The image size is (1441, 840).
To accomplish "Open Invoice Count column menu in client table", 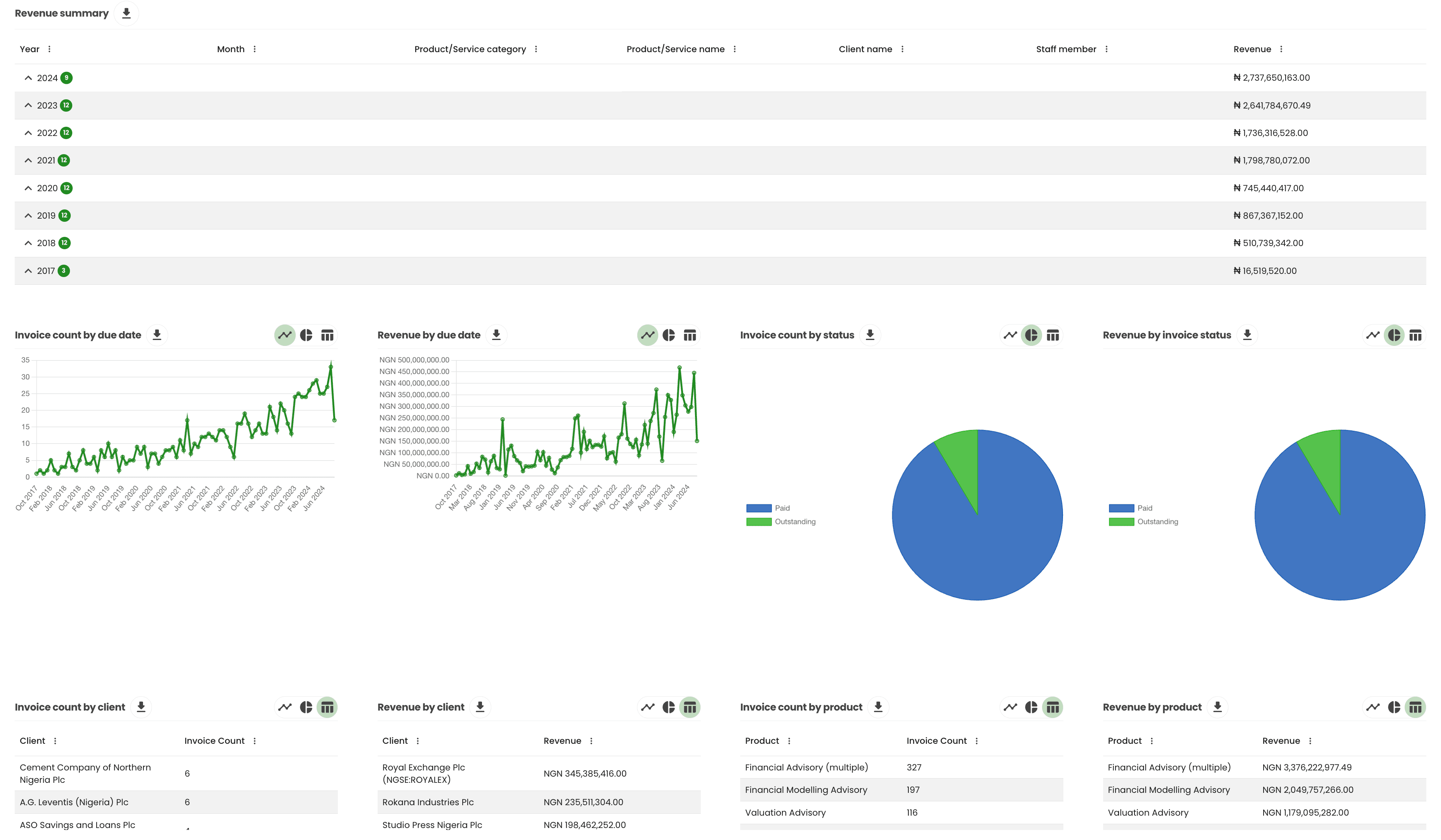I will (254, 741).
